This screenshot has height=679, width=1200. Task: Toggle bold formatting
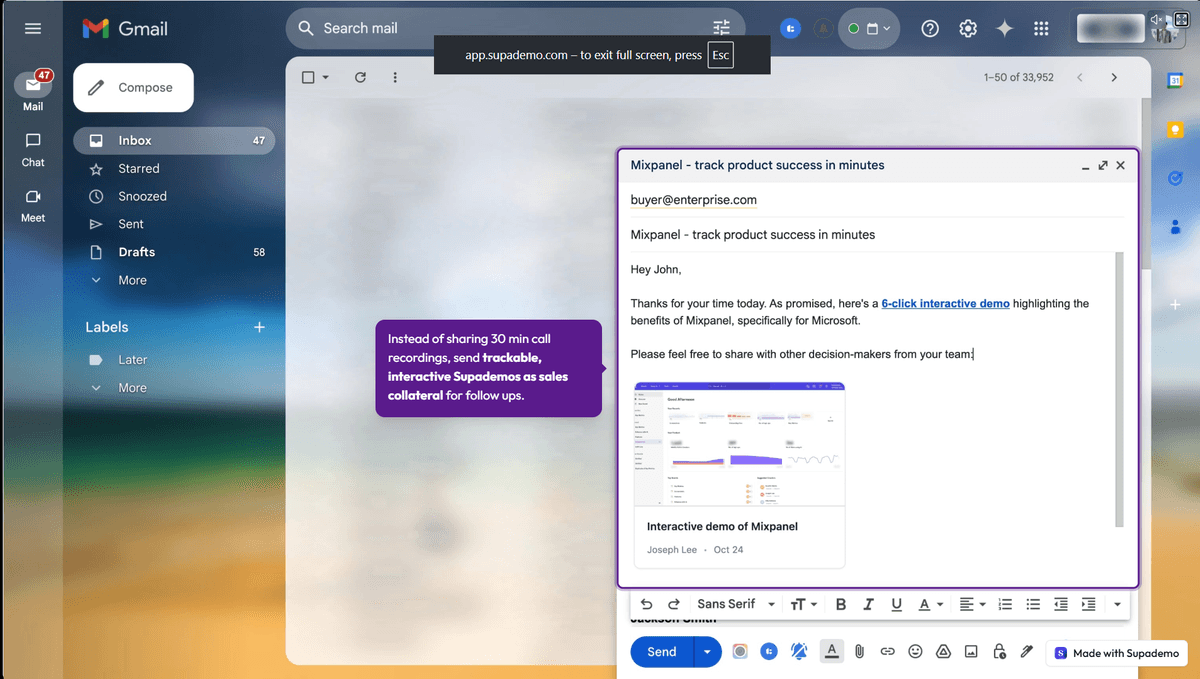[x=840, y=604]
